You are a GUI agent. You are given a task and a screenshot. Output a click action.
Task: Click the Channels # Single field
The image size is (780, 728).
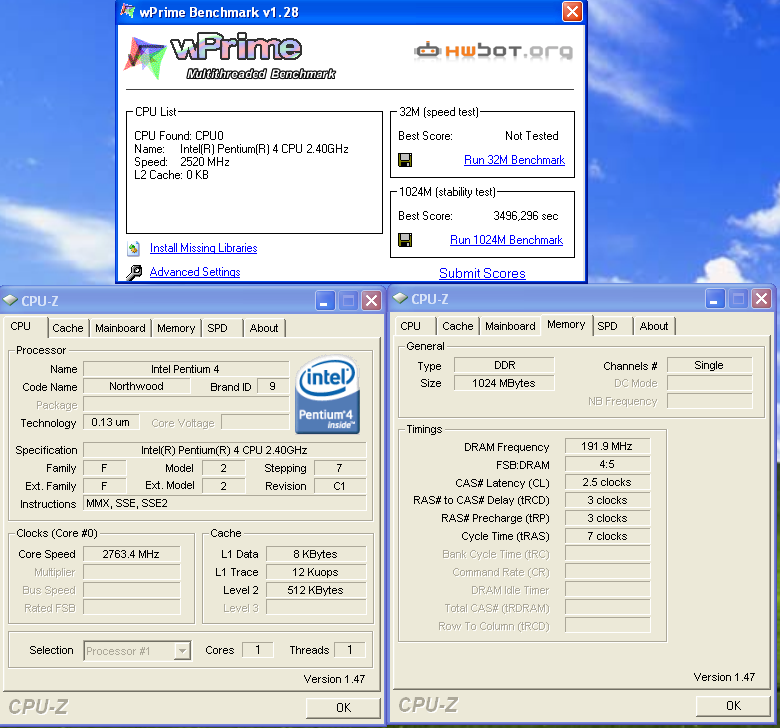709,365
